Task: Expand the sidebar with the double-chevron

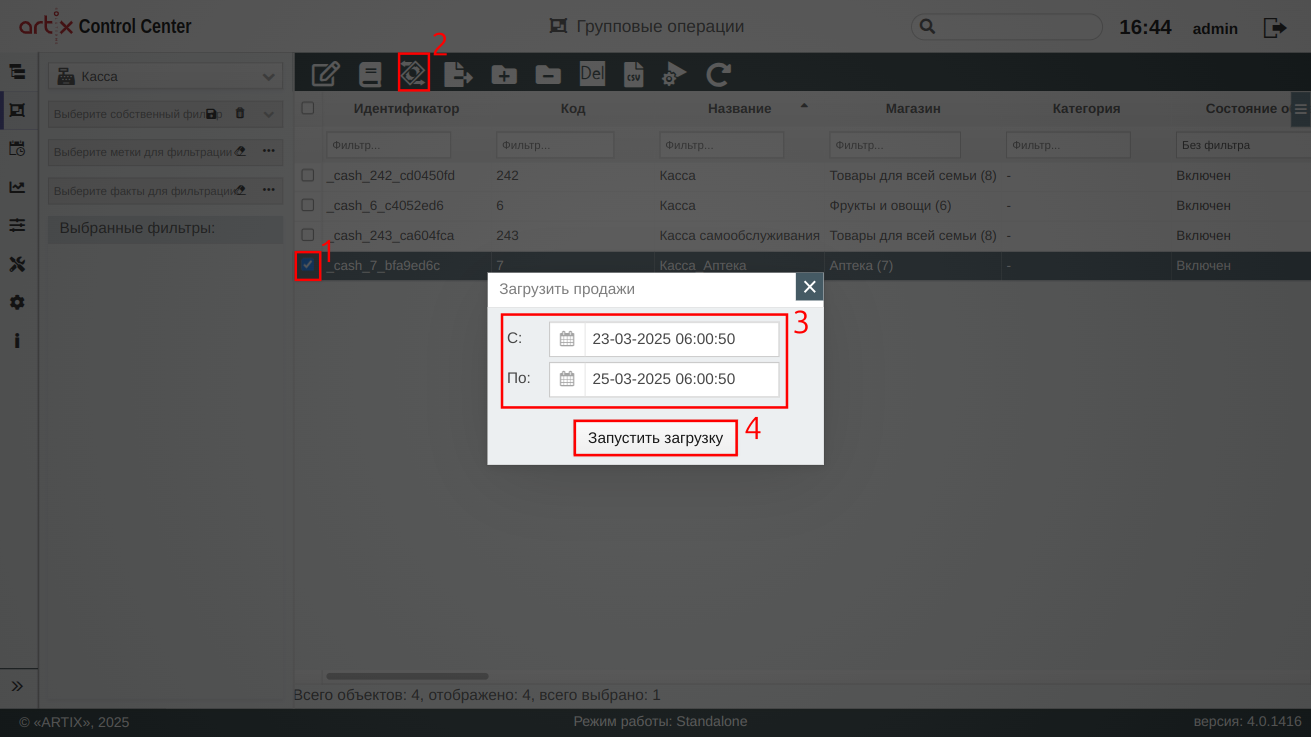Action: (17, 686)
